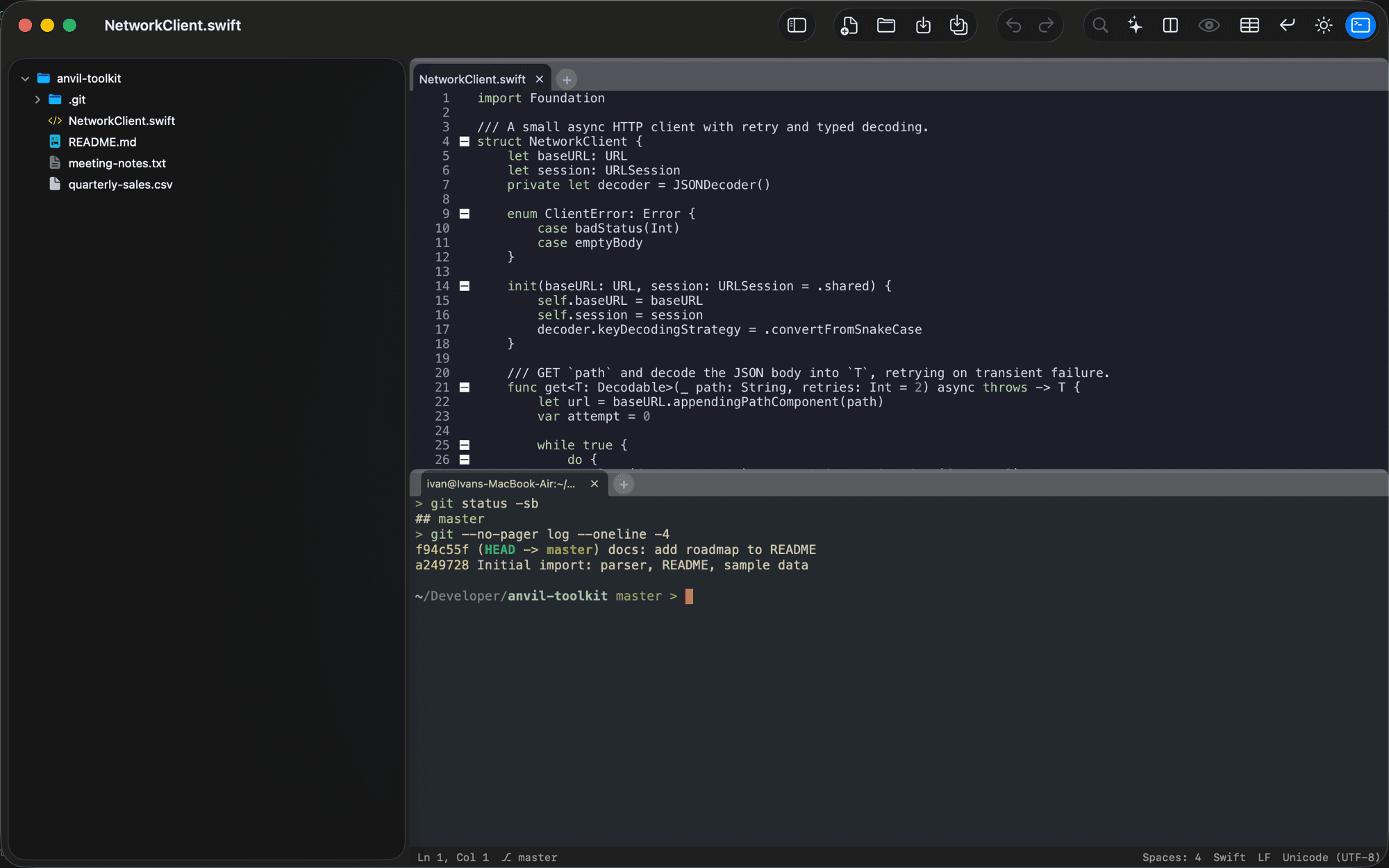The height and width of the screenshot is (868, 1389).
Task: Click the meeting-notes.txt document icon
Action: pos(55,163)
